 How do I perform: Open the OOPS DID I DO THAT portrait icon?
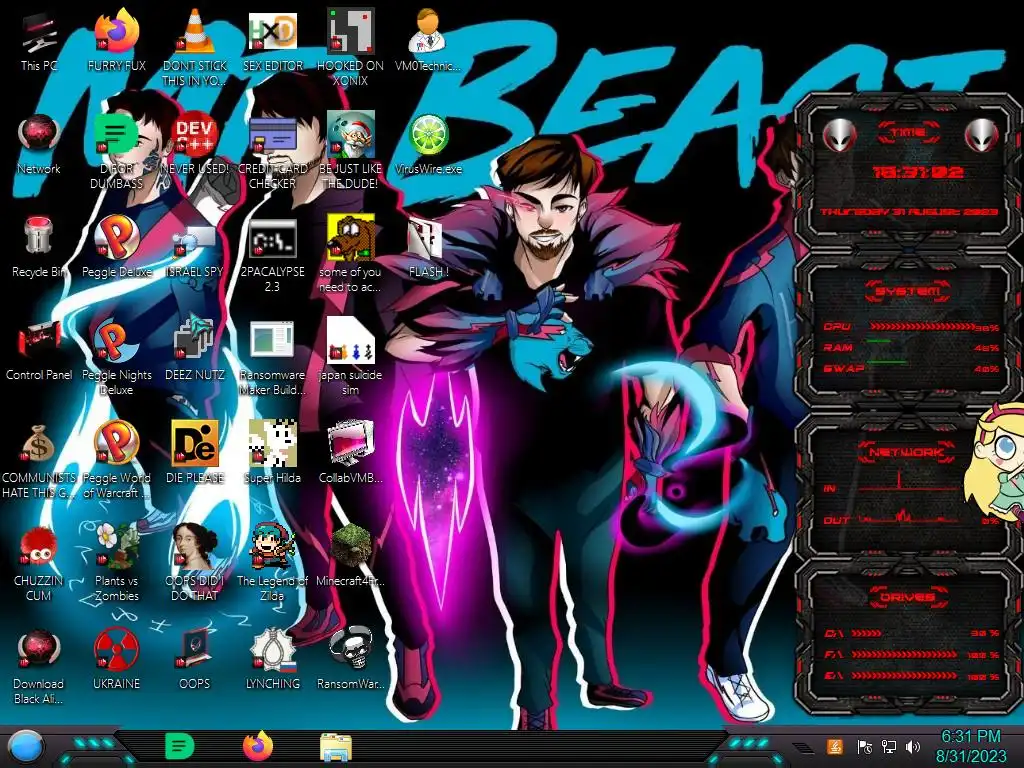[195, 563]
